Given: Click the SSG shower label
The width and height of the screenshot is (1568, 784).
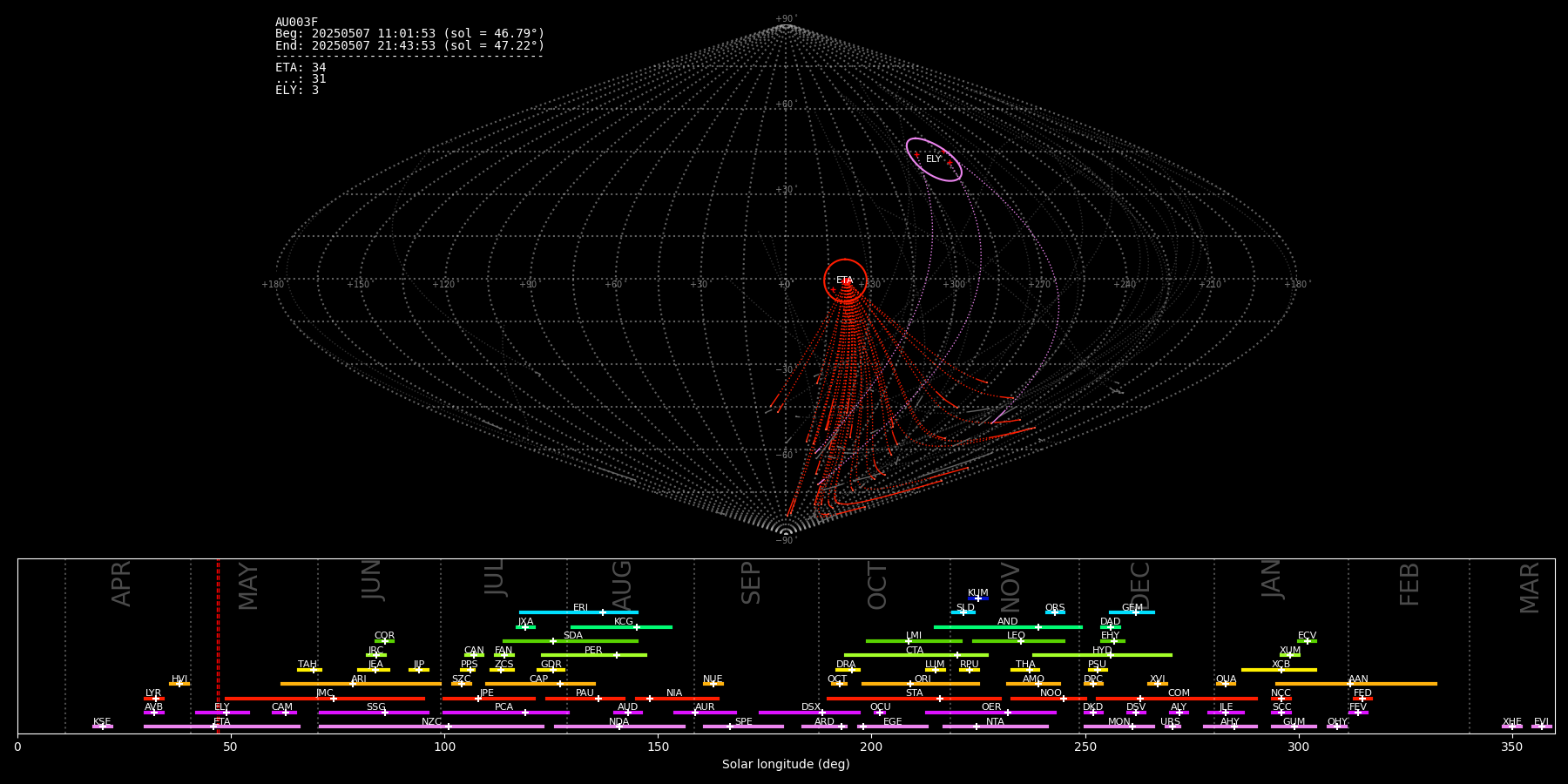Looking at the screenshot, I should tap(376, 707).
